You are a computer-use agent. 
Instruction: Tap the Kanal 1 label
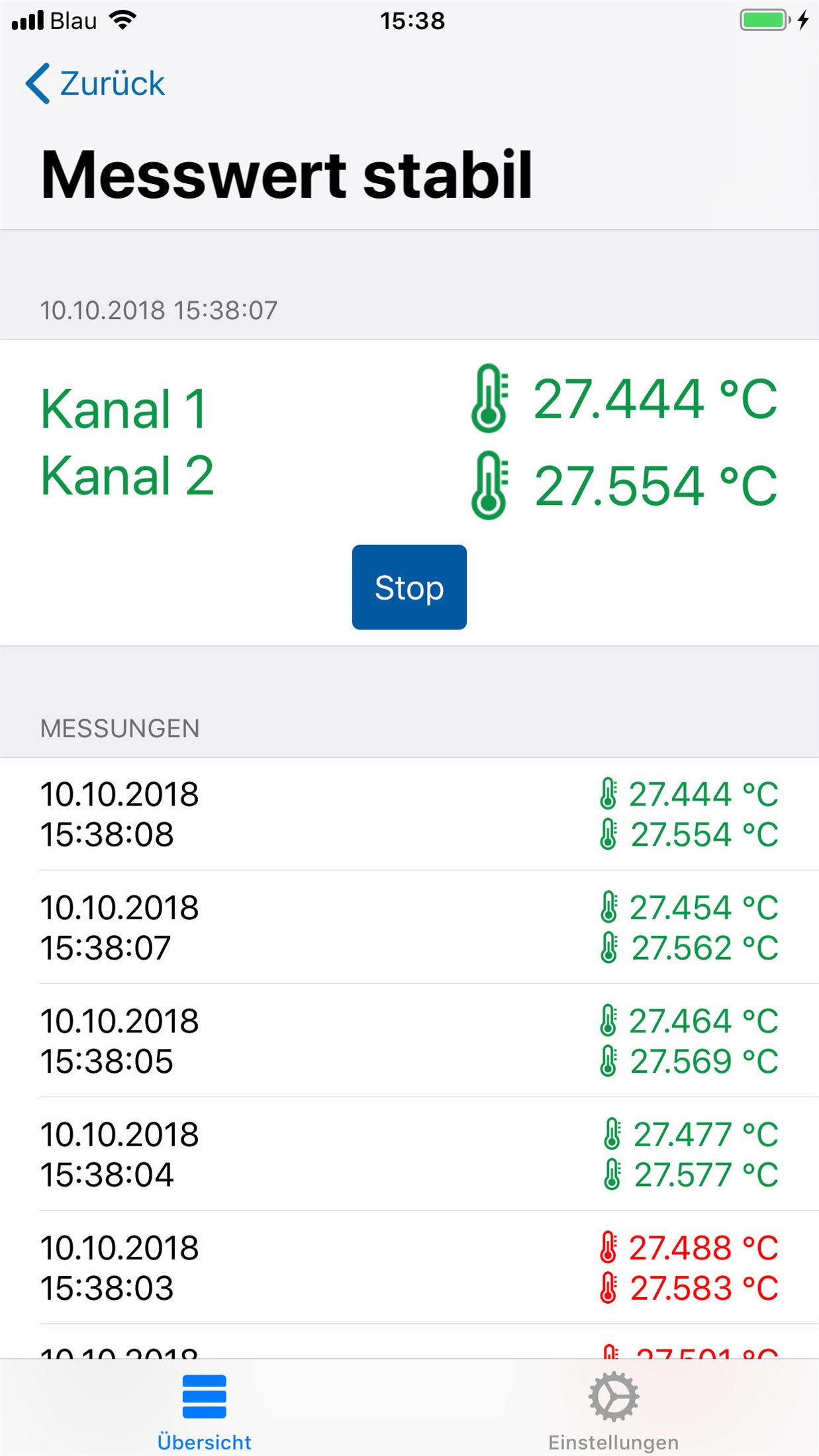(124, 409)
